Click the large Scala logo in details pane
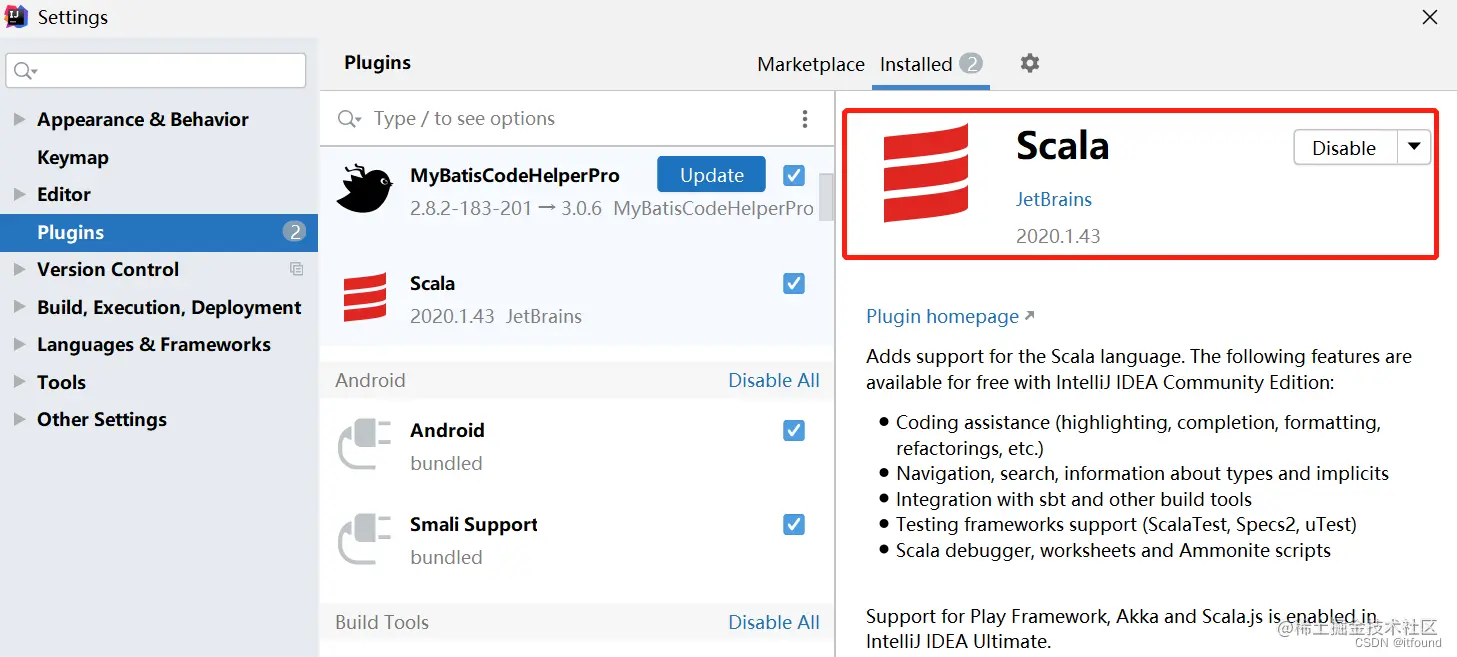The height and width of the screenshot is (657, 1457). click(x=926, y=173)
